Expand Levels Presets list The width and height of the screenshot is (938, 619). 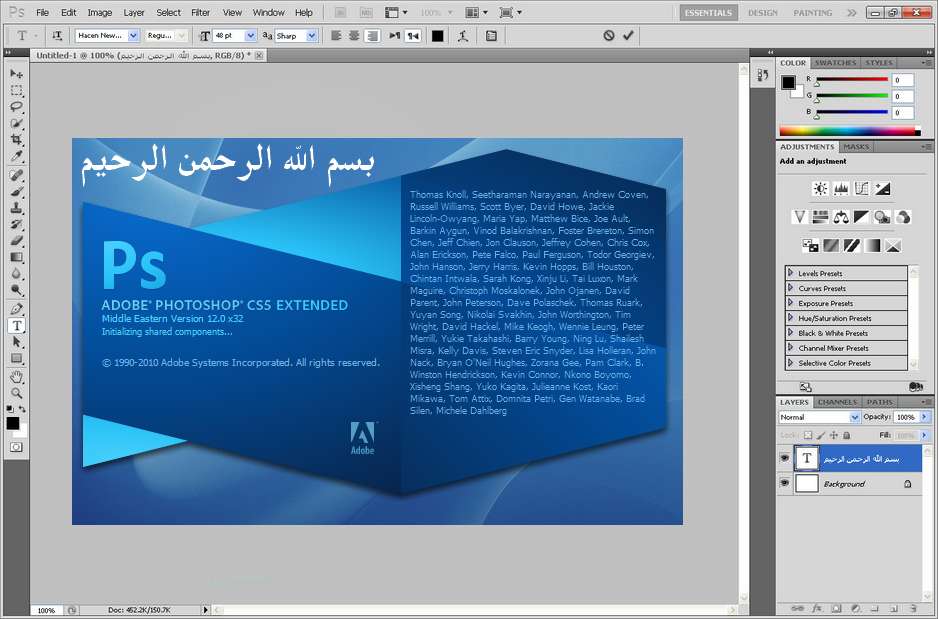(846, 273)
